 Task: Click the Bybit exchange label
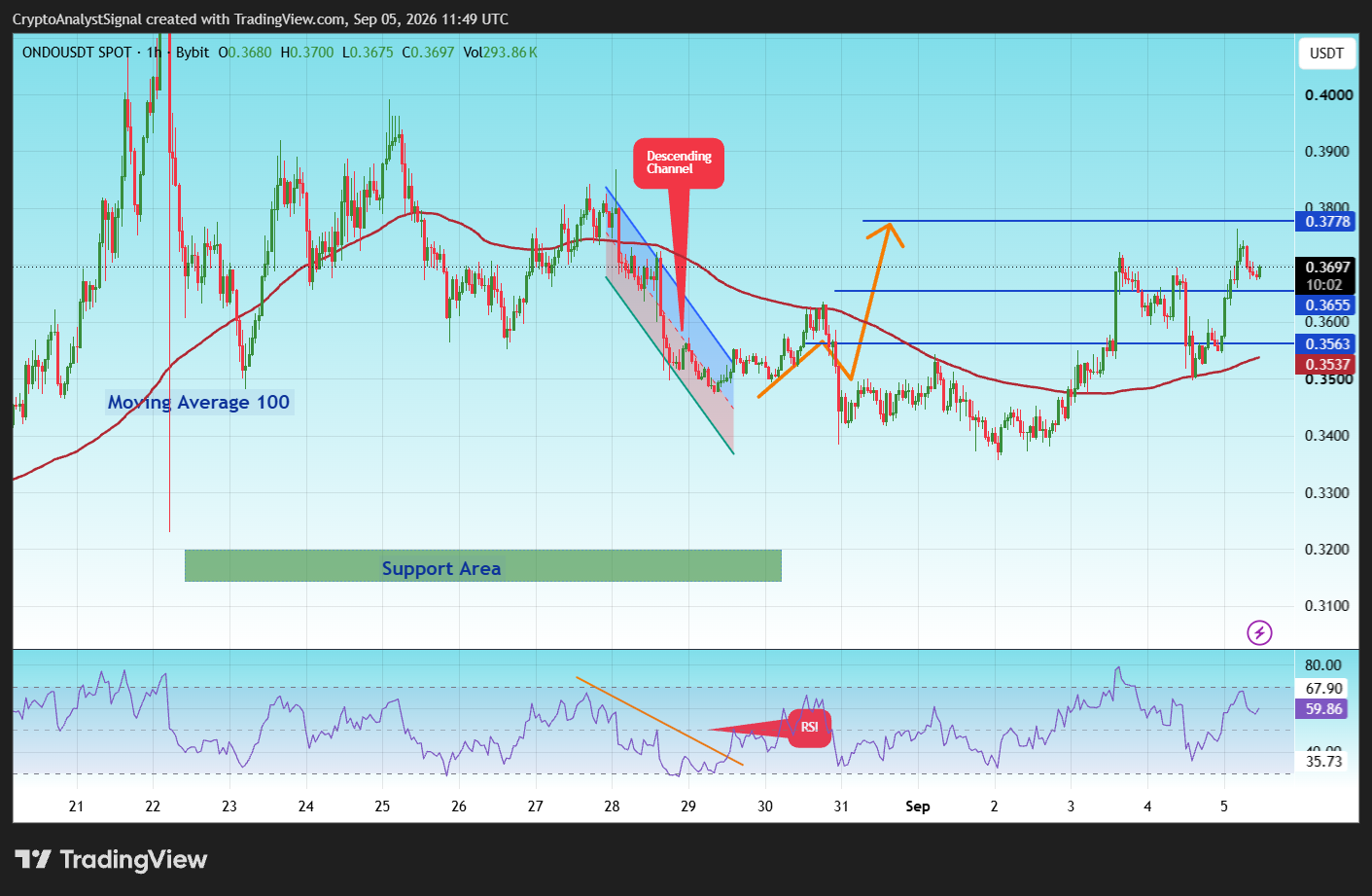click(x=193, y=53)
